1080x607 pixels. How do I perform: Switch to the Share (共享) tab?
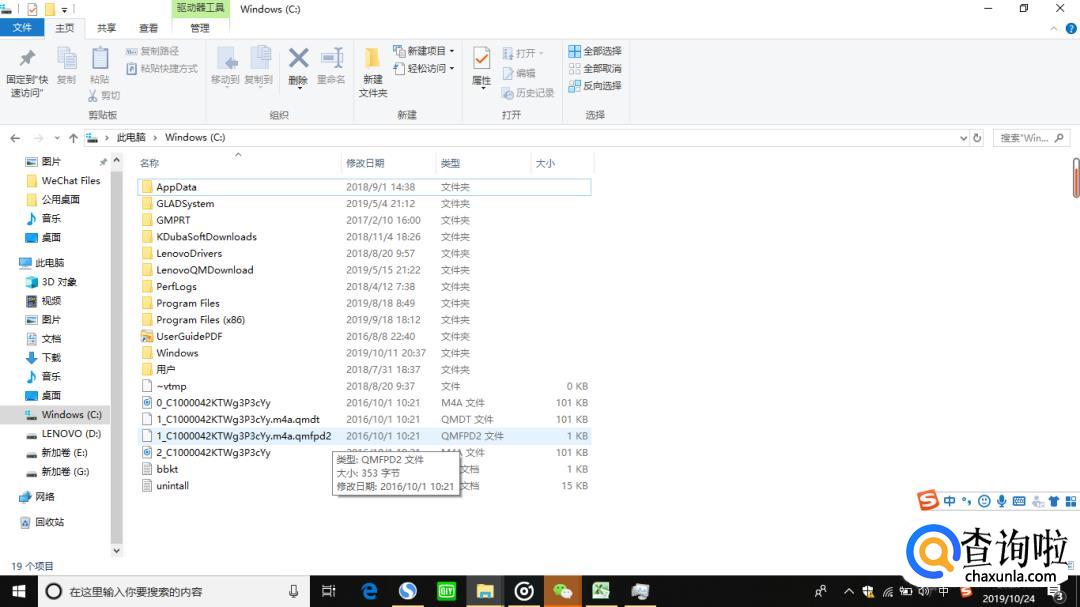tap(107, 28)
